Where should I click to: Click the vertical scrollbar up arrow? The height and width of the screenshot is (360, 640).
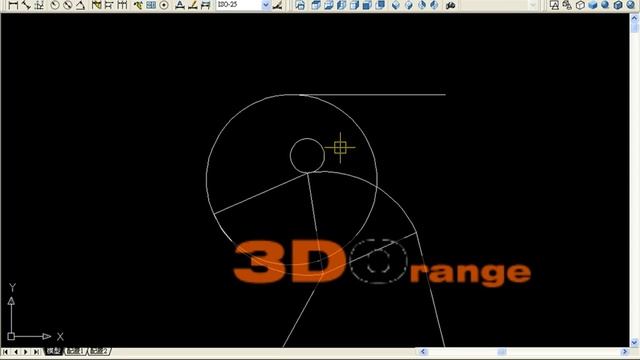click(634, 18)
